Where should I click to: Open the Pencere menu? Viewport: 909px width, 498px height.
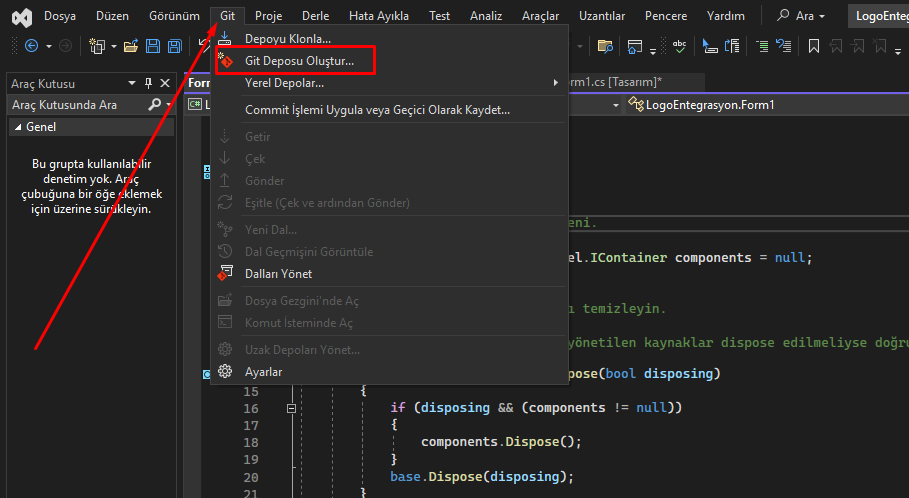pyautogui.click(x=666, y=16)
